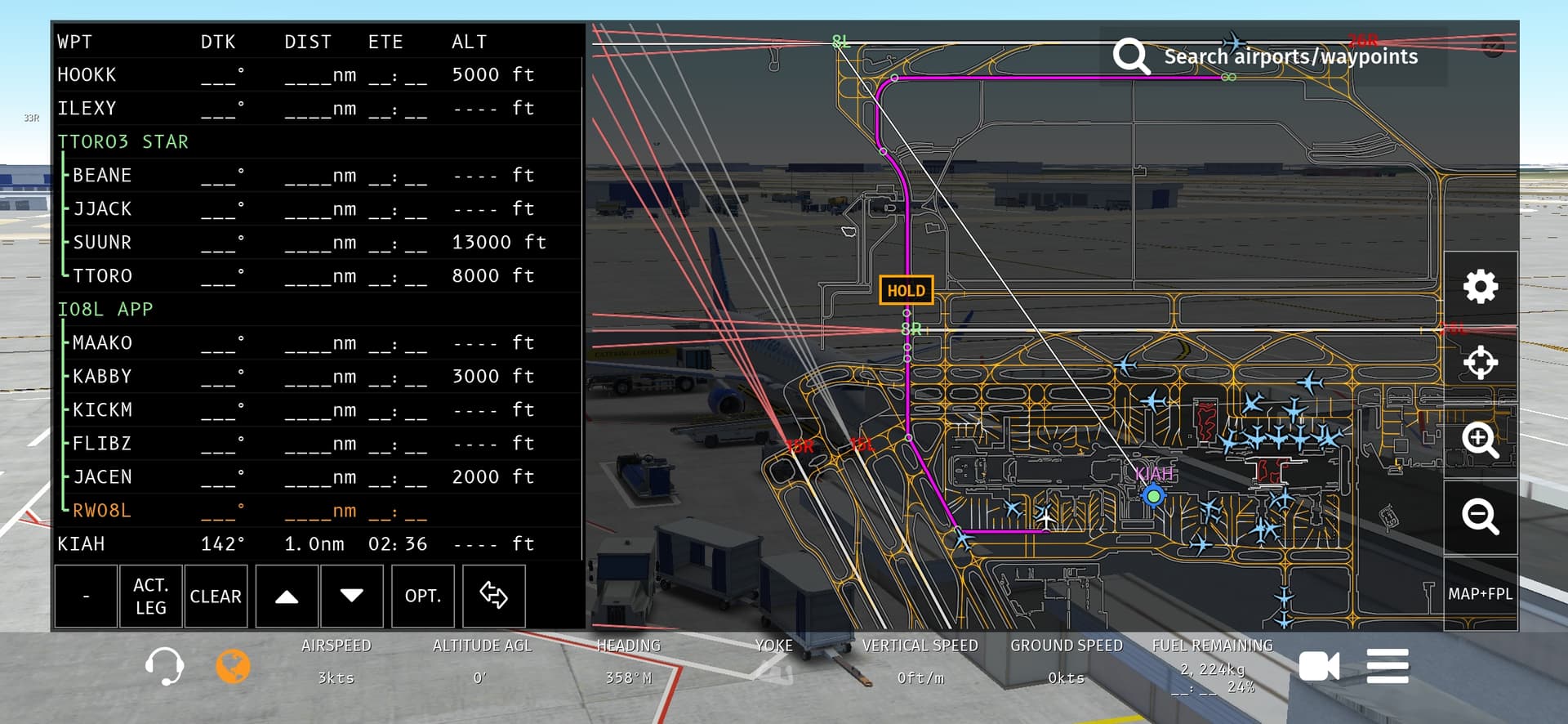Image resolution: width=1568 pixels, height=724 pixels.
Task: Click the 142° desired track for KIAH
Action: (x=223, y=544)
